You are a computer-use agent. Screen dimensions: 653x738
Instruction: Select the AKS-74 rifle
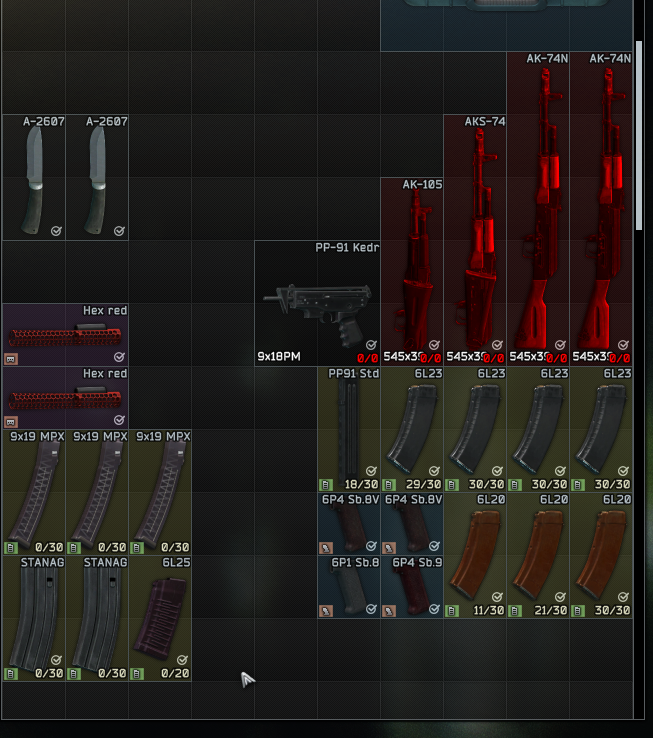tap(475, 241)
